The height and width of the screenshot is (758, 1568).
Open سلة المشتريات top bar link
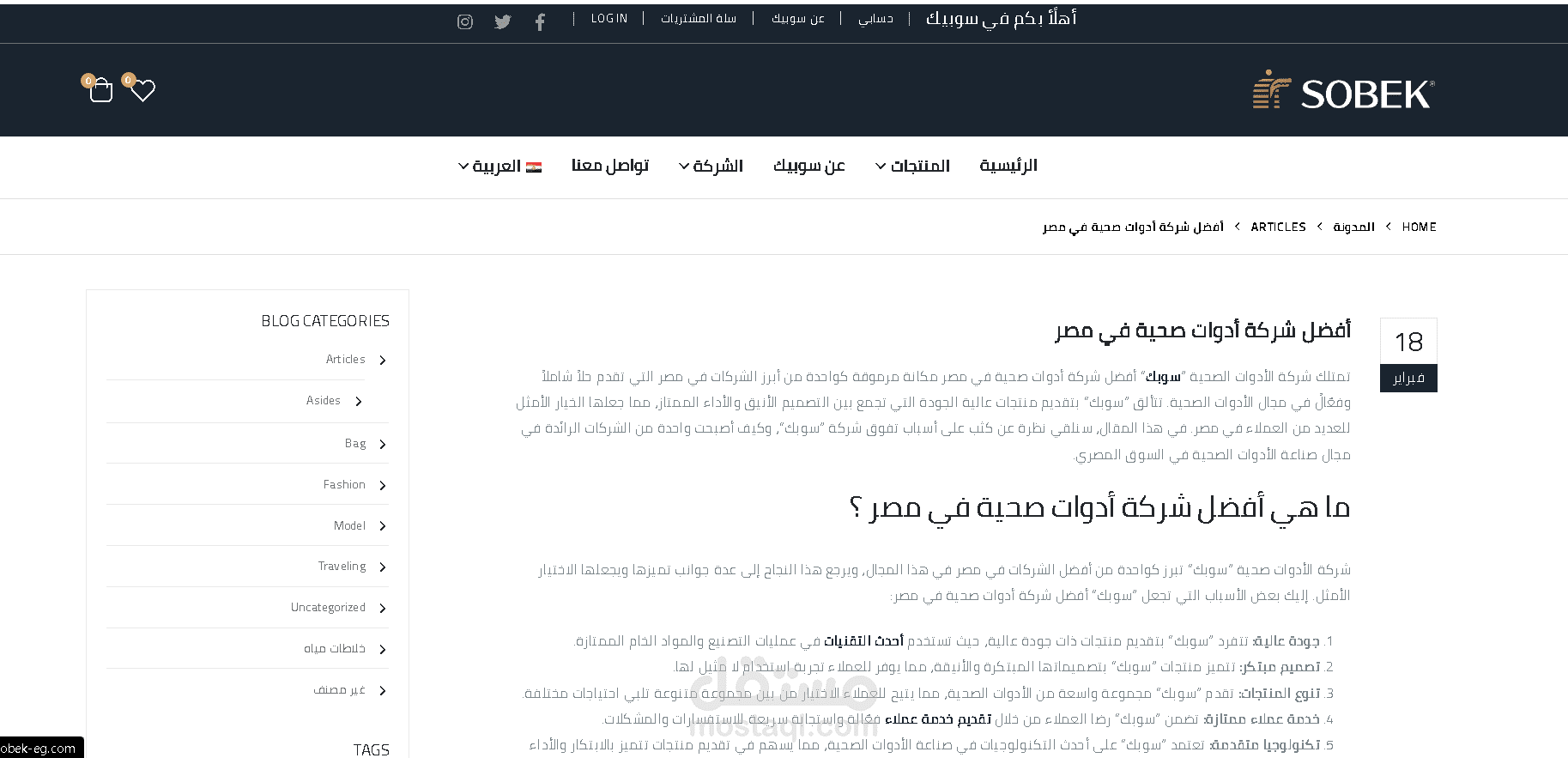pos(699,18)
